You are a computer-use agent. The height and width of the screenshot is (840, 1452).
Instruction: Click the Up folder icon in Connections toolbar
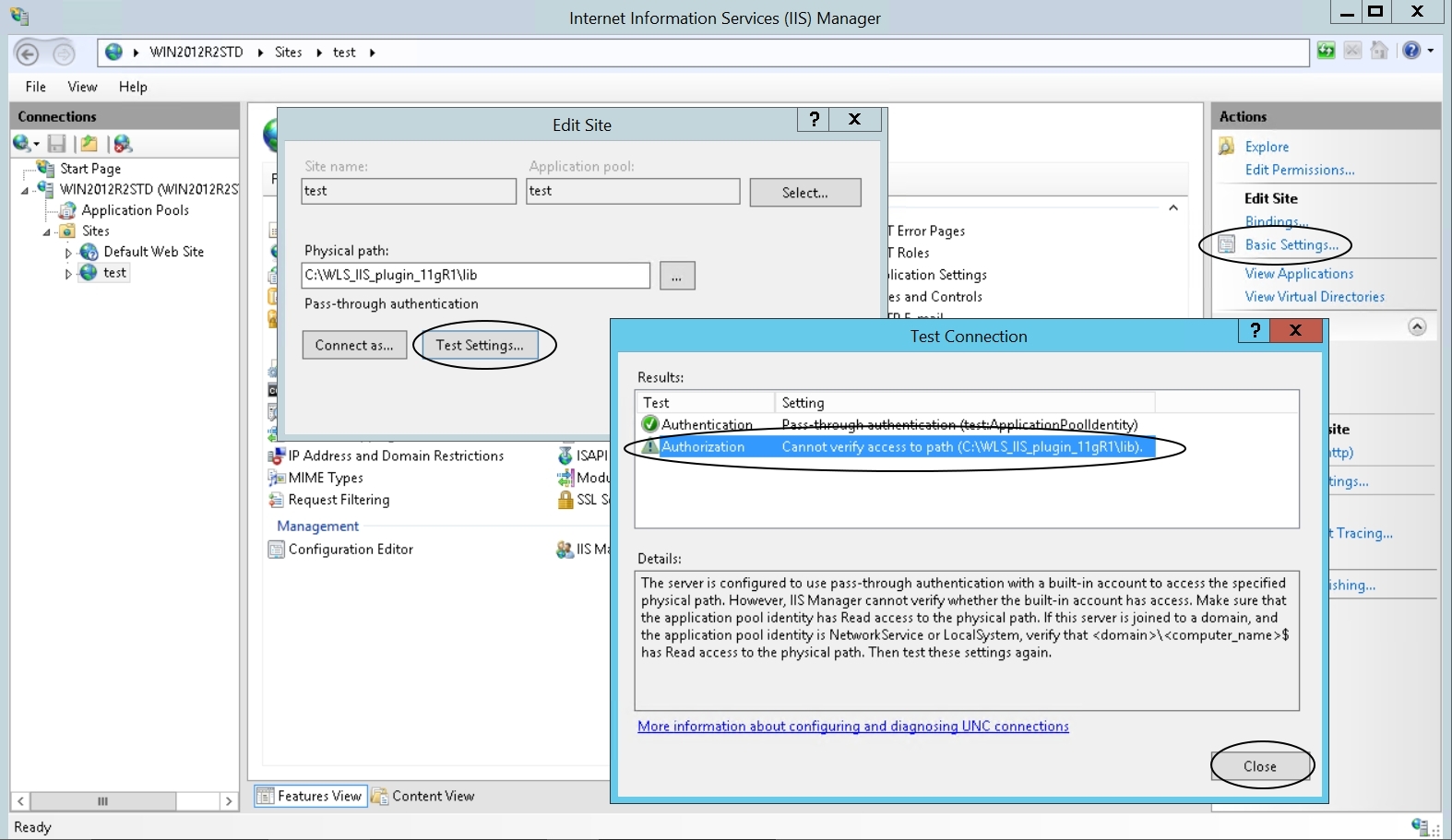click(x=89, y=144)
